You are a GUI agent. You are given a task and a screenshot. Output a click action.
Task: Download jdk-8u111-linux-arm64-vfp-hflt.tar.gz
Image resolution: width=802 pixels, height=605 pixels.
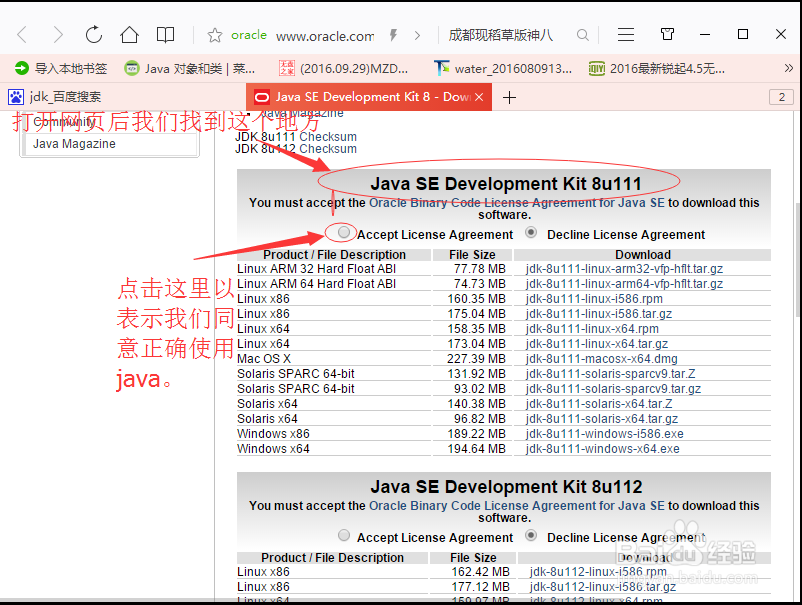(624, 284)
